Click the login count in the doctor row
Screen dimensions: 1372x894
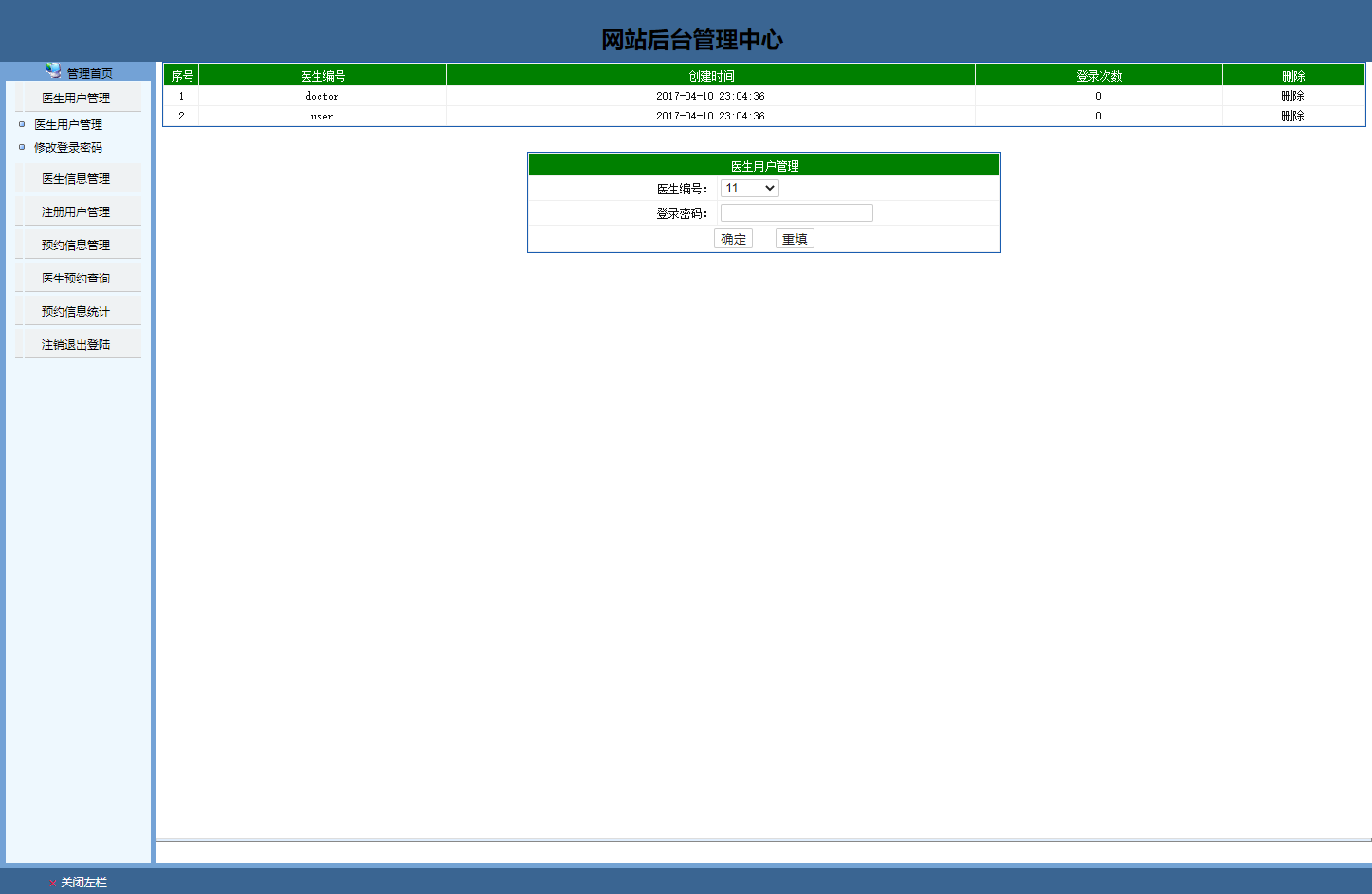point(1099,96)
